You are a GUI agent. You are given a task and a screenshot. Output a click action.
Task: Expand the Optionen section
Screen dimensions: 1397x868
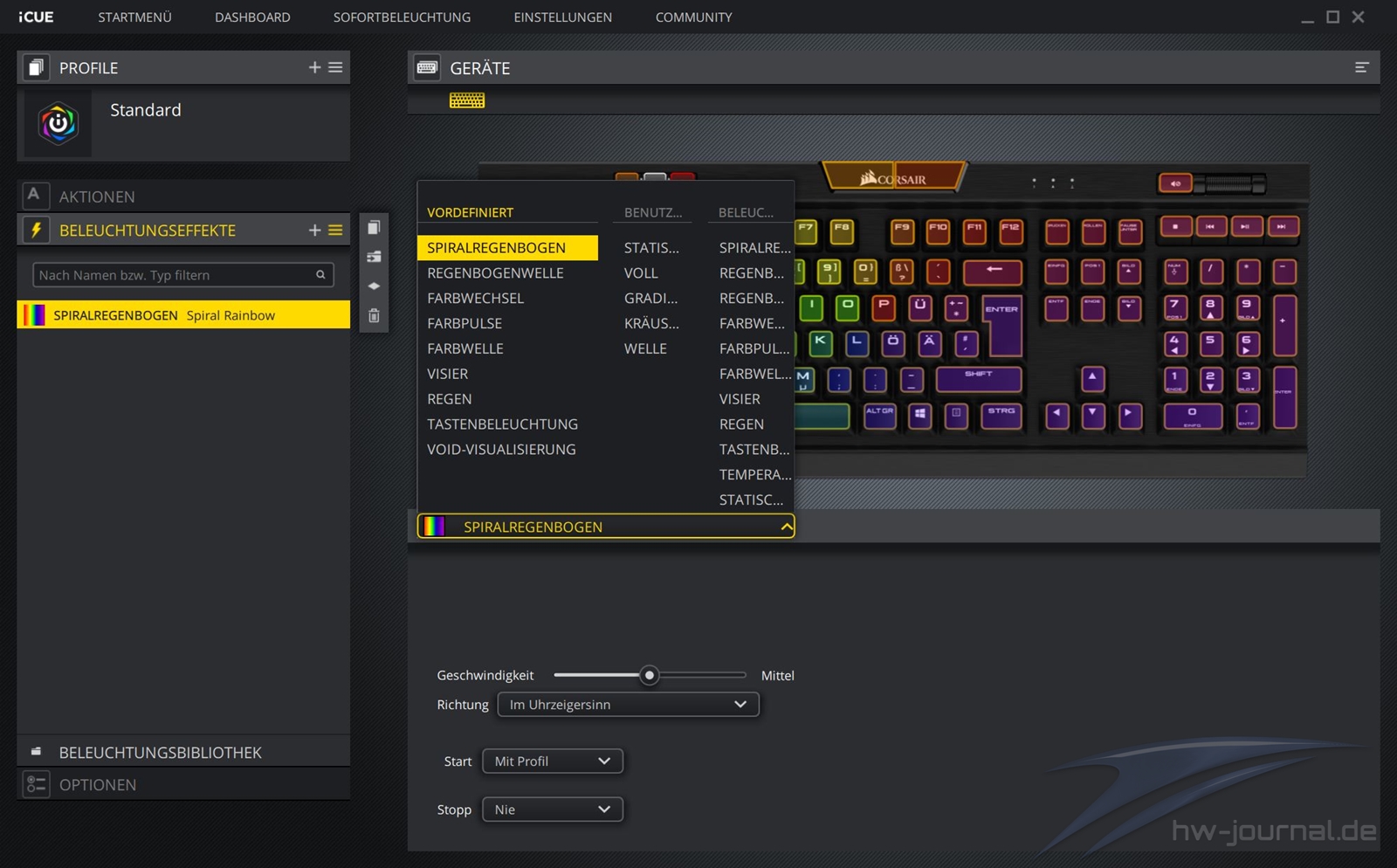pos(183,784)
